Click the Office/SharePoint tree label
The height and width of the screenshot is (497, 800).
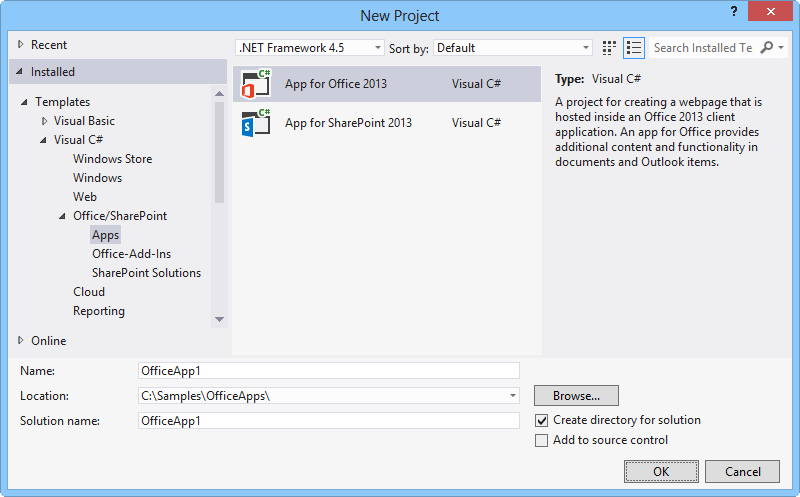coord(120,216)
